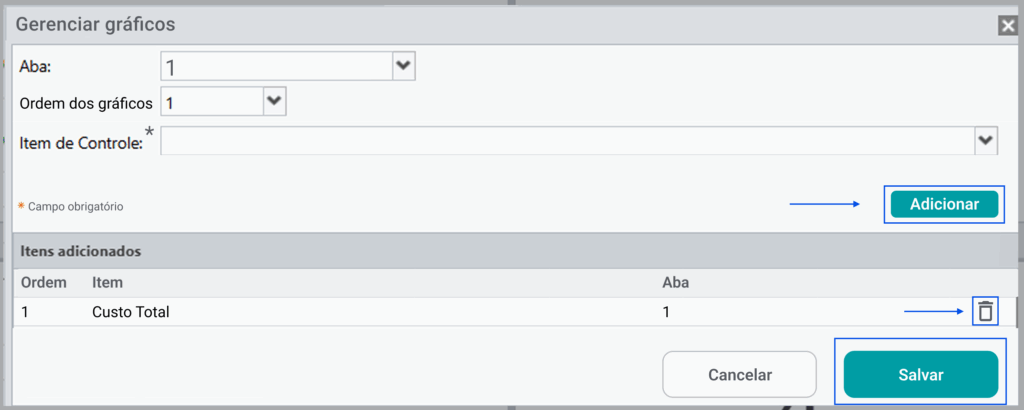Open the Ordem dos gráficos dropdown arrow
The height and width of the screenshot is (410, 1024).
[275, 102]
